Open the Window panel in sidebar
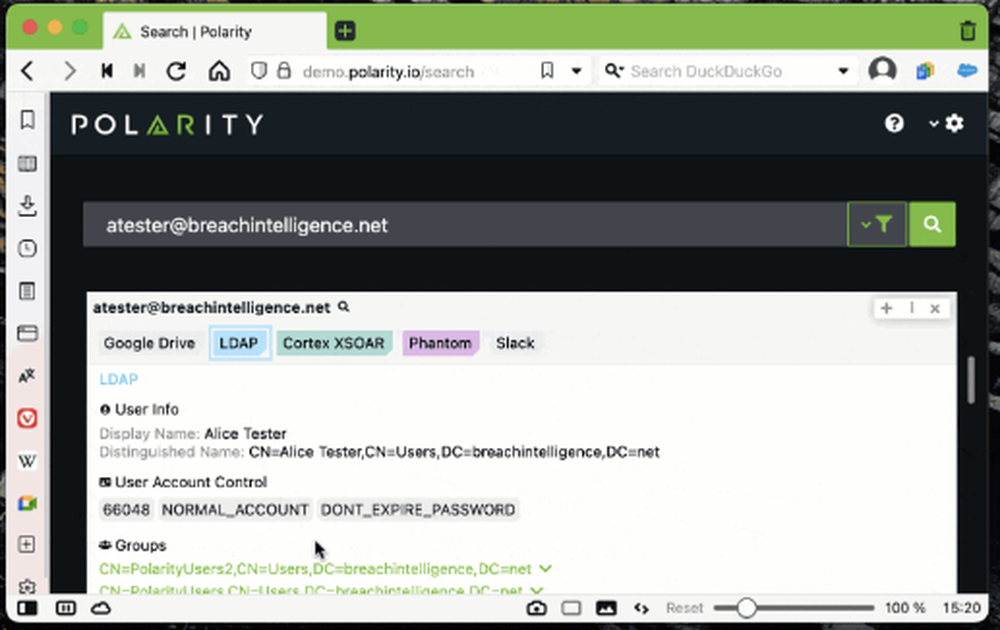This screenshot has width=1000, height=630. tap(27, 333)
